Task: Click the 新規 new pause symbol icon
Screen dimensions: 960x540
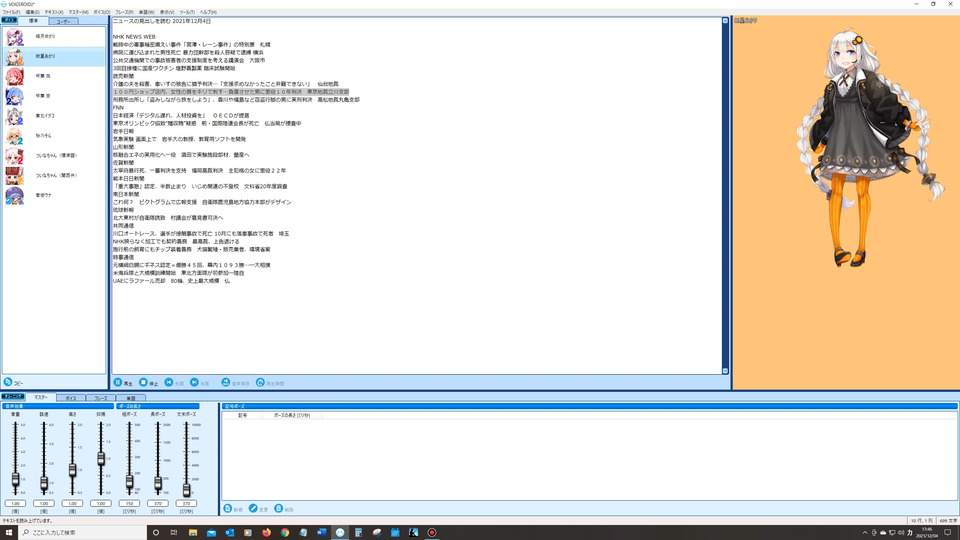Action: point(228,509)
